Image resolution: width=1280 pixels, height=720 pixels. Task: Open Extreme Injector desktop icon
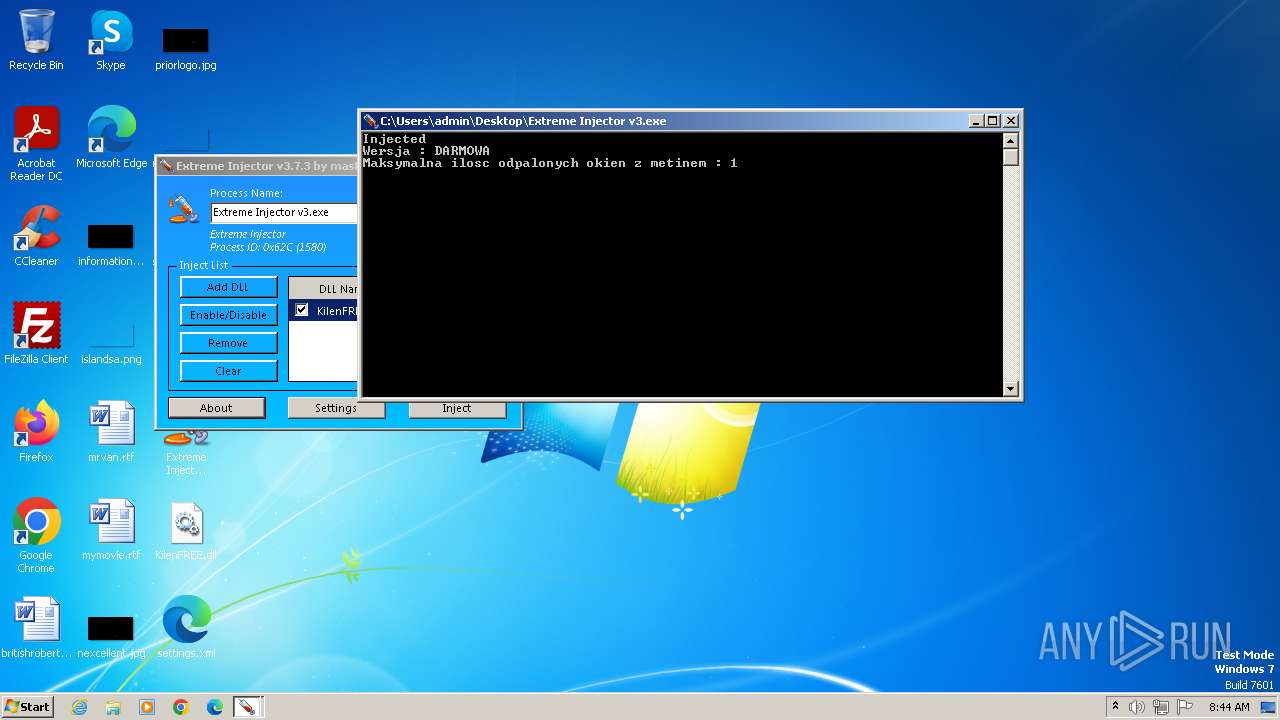pos(186,451)
